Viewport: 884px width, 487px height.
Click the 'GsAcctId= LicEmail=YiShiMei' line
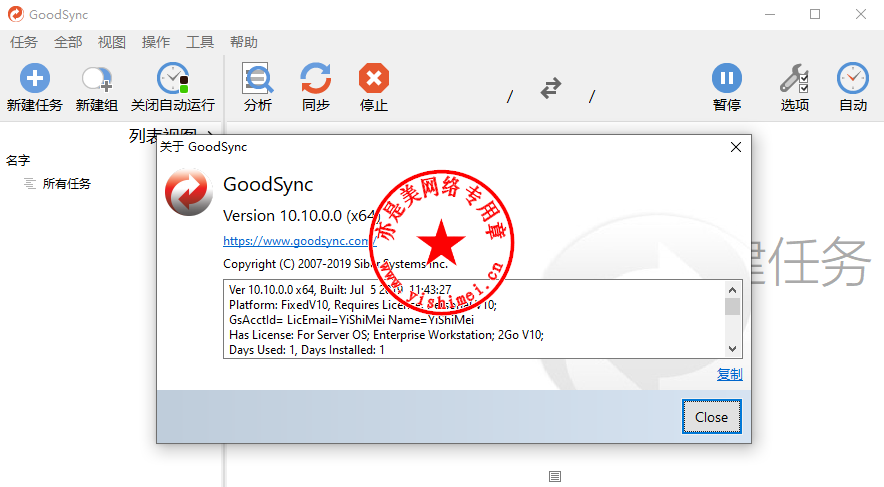pos(351,320)
